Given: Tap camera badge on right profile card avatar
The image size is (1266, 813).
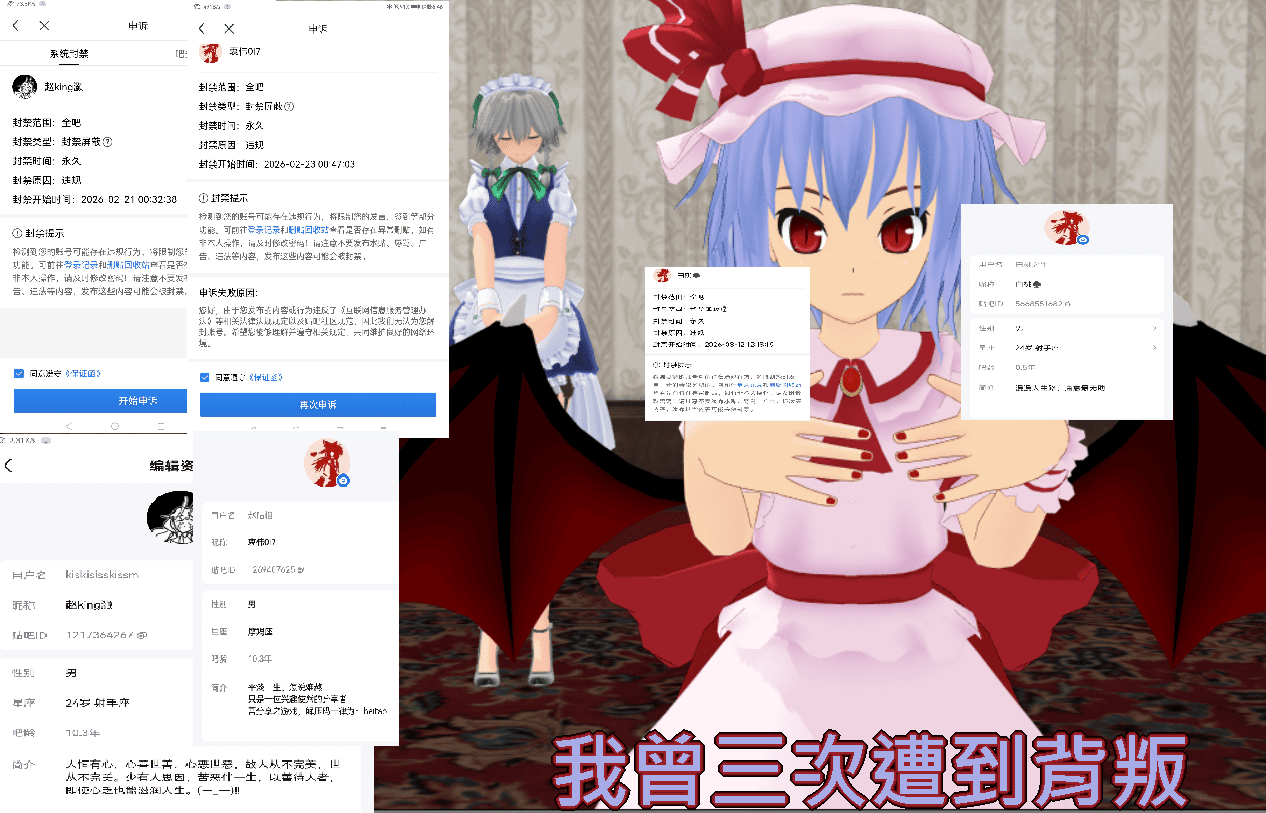Looking at the screenshot, I should coord(1083,240).
